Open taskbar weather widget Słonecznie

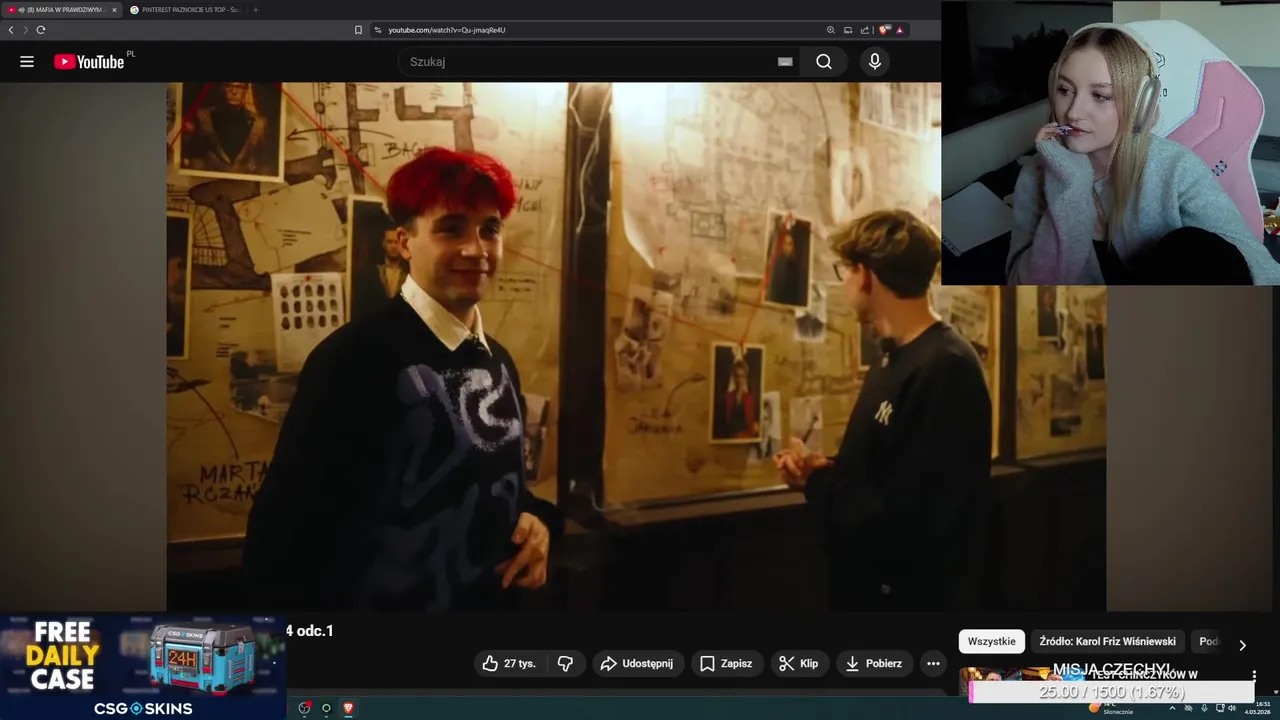pos(1110,708)
